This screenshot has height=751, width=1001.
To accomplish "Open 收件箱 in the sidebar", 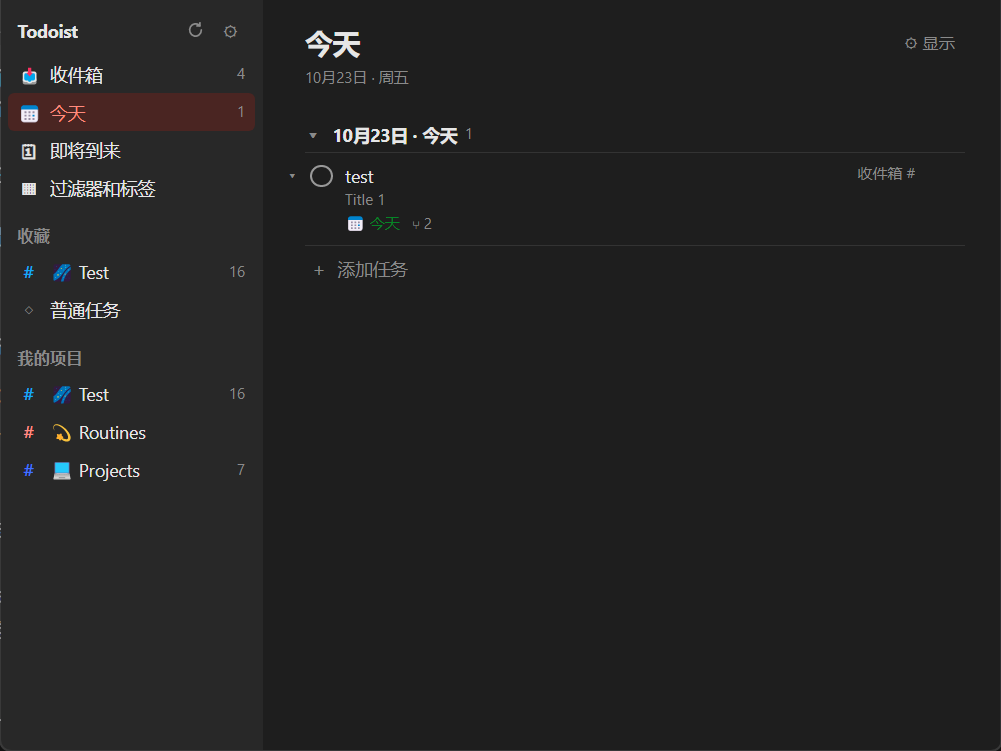I will 132,75.
